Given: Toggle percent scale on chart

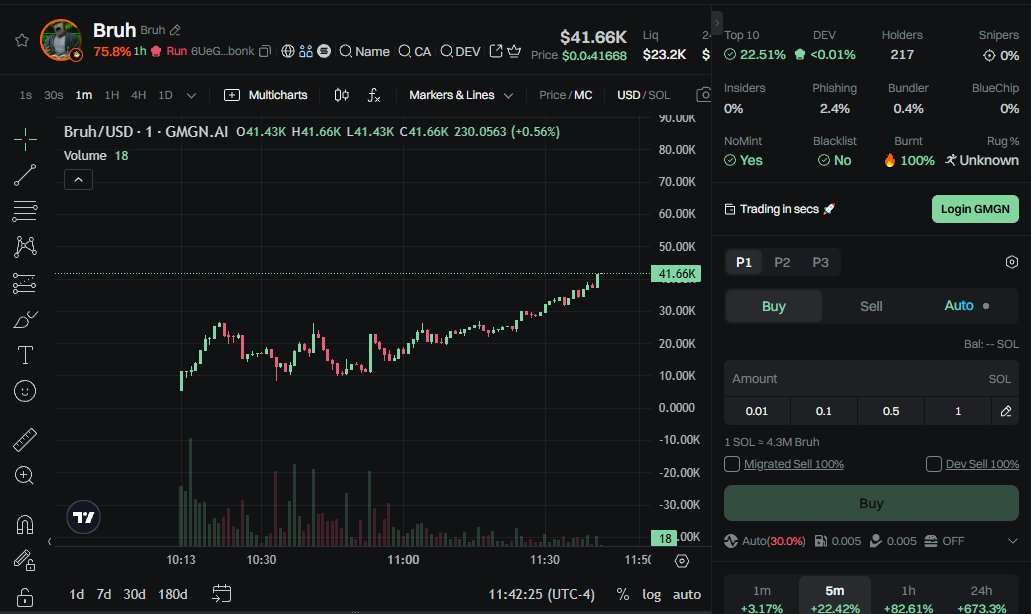Looking at the screenshot, I should pos(622,594).
